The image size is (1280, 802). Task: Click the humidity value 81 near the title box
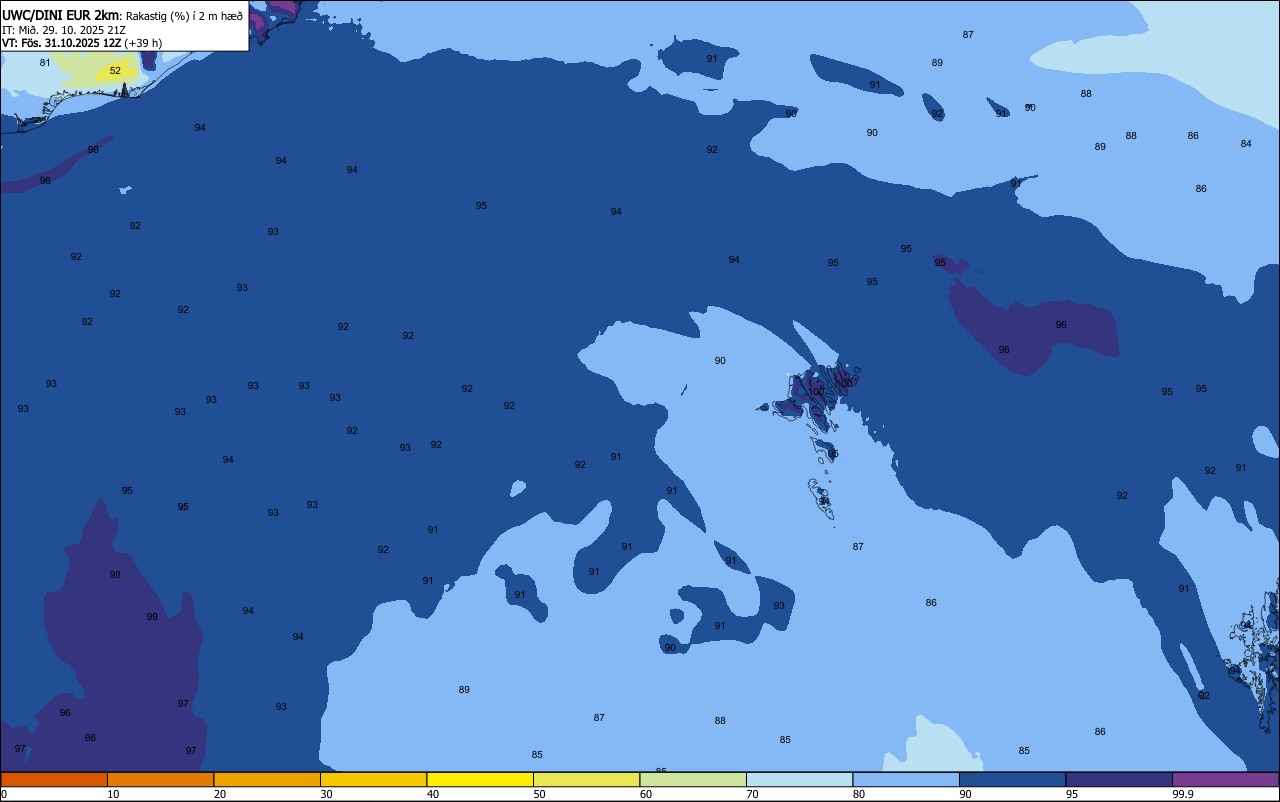point(45,63)
